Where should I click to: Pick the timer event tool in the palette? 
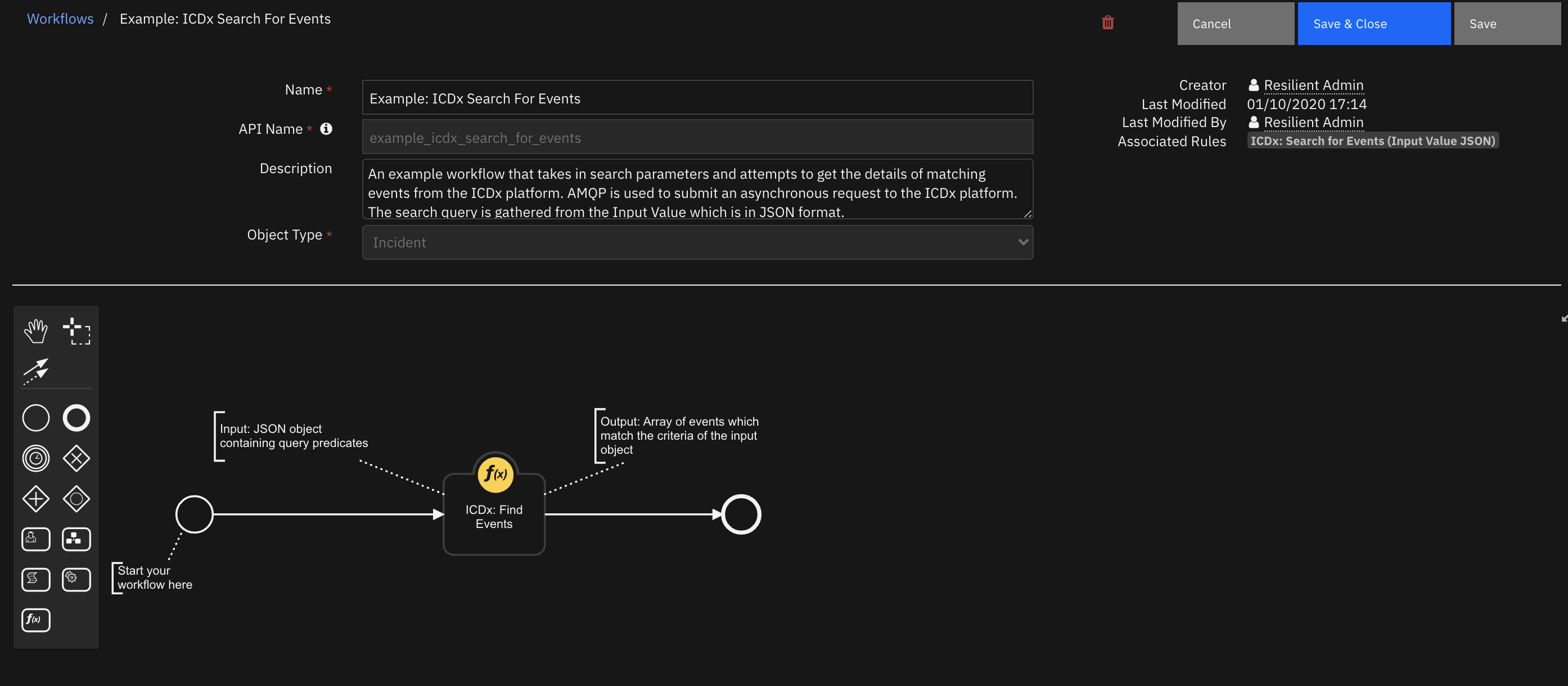pyautogui.click(x=36, y=458)
